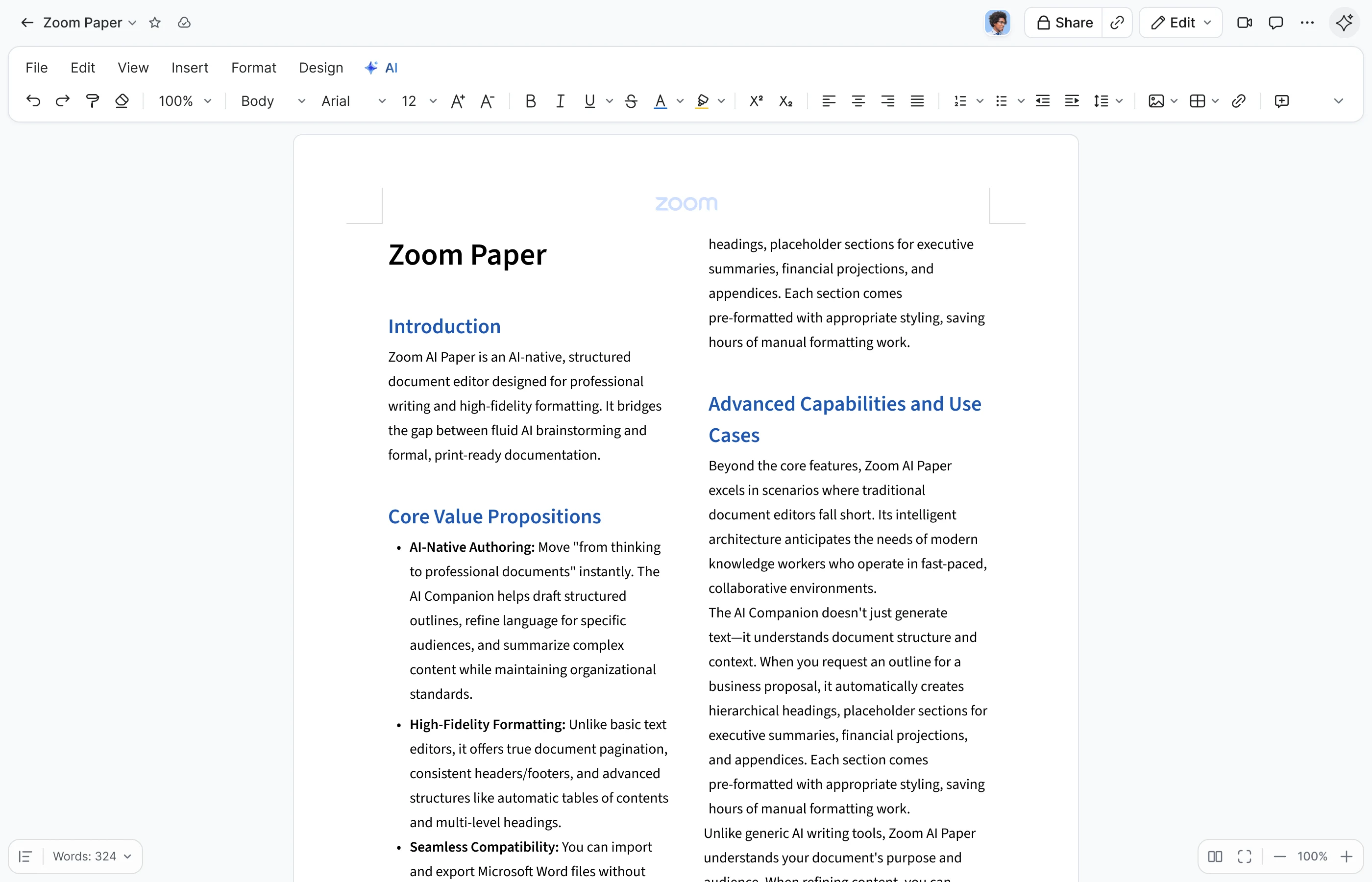Screen dimensions: 1372x882
Task: Click the redo icon
Action: tap(62, 101)
